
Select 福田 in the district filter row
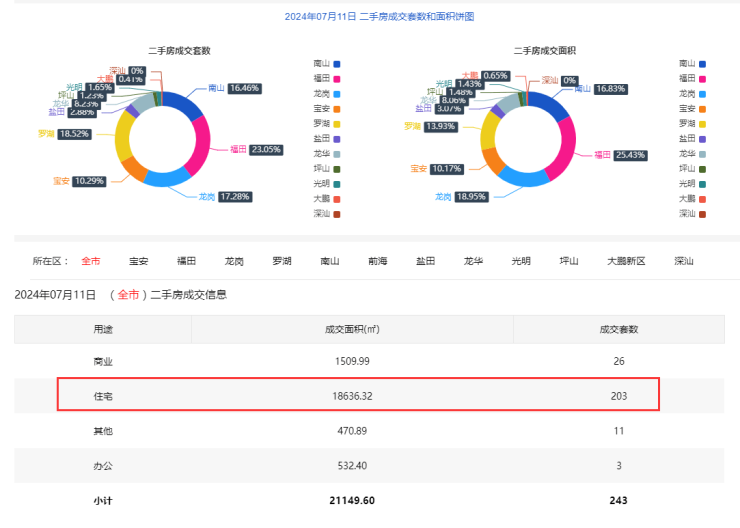pyautogui.click(x=186, y=261)
